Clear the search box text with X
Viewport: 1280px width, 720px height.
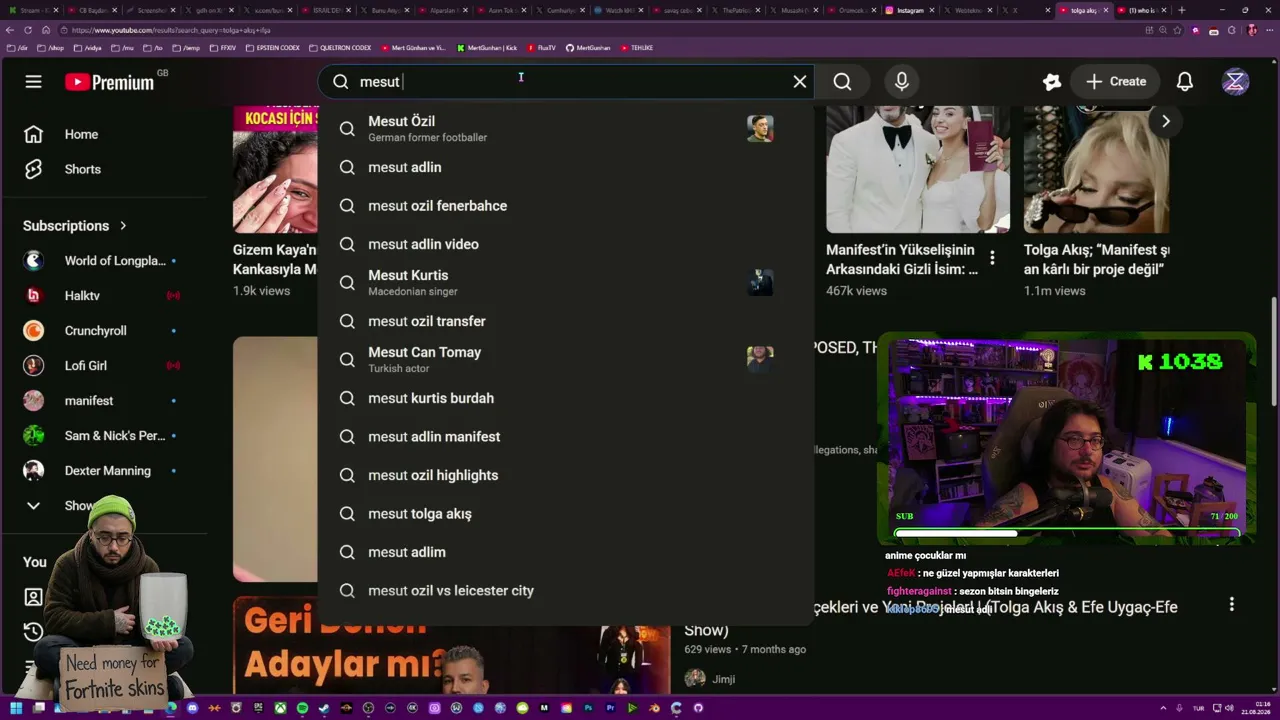[800, 82]
